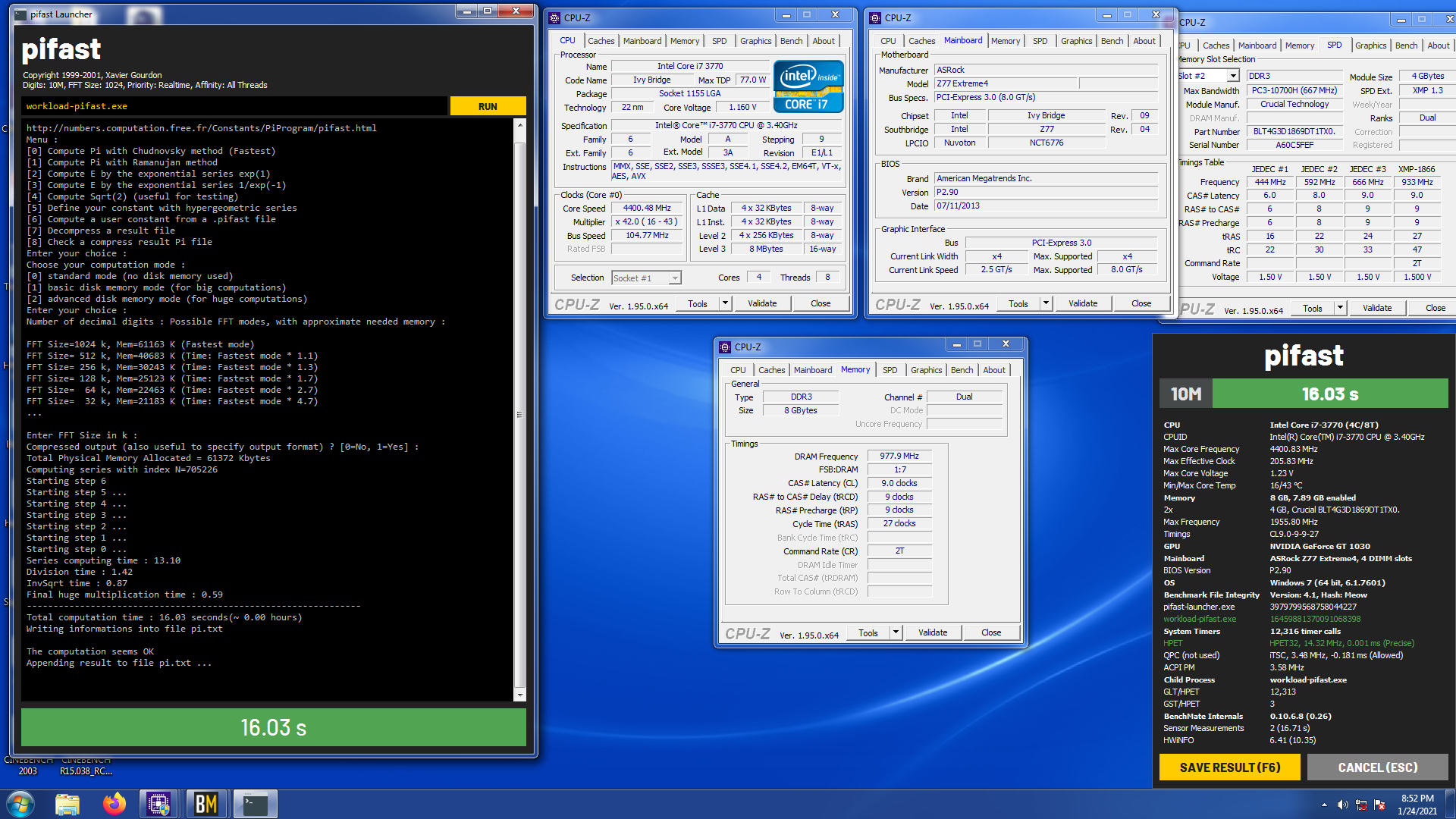
Task: Click the green 16.03 s bar in pifast Launcher
Action: 274,728
